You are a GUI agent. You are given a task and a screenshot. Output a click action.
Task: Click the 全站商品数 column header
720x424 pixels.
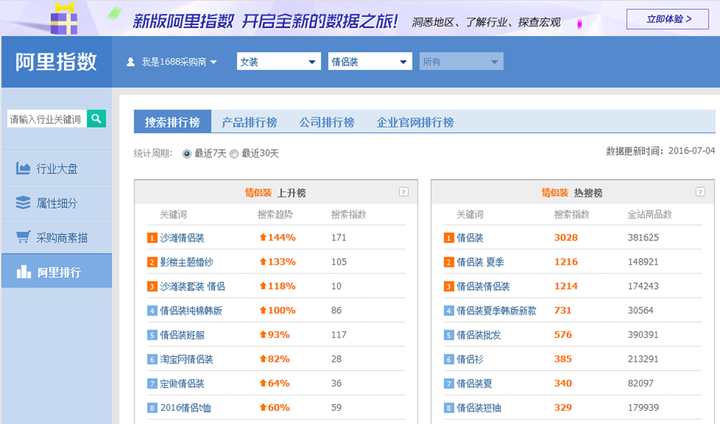point(650,215)
